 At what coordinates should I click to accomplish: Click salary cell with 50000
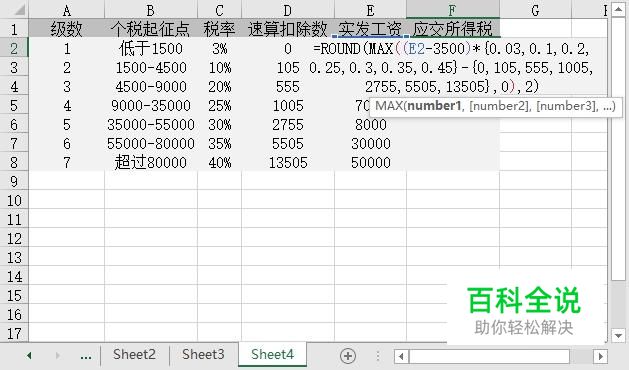pos(370,162)
